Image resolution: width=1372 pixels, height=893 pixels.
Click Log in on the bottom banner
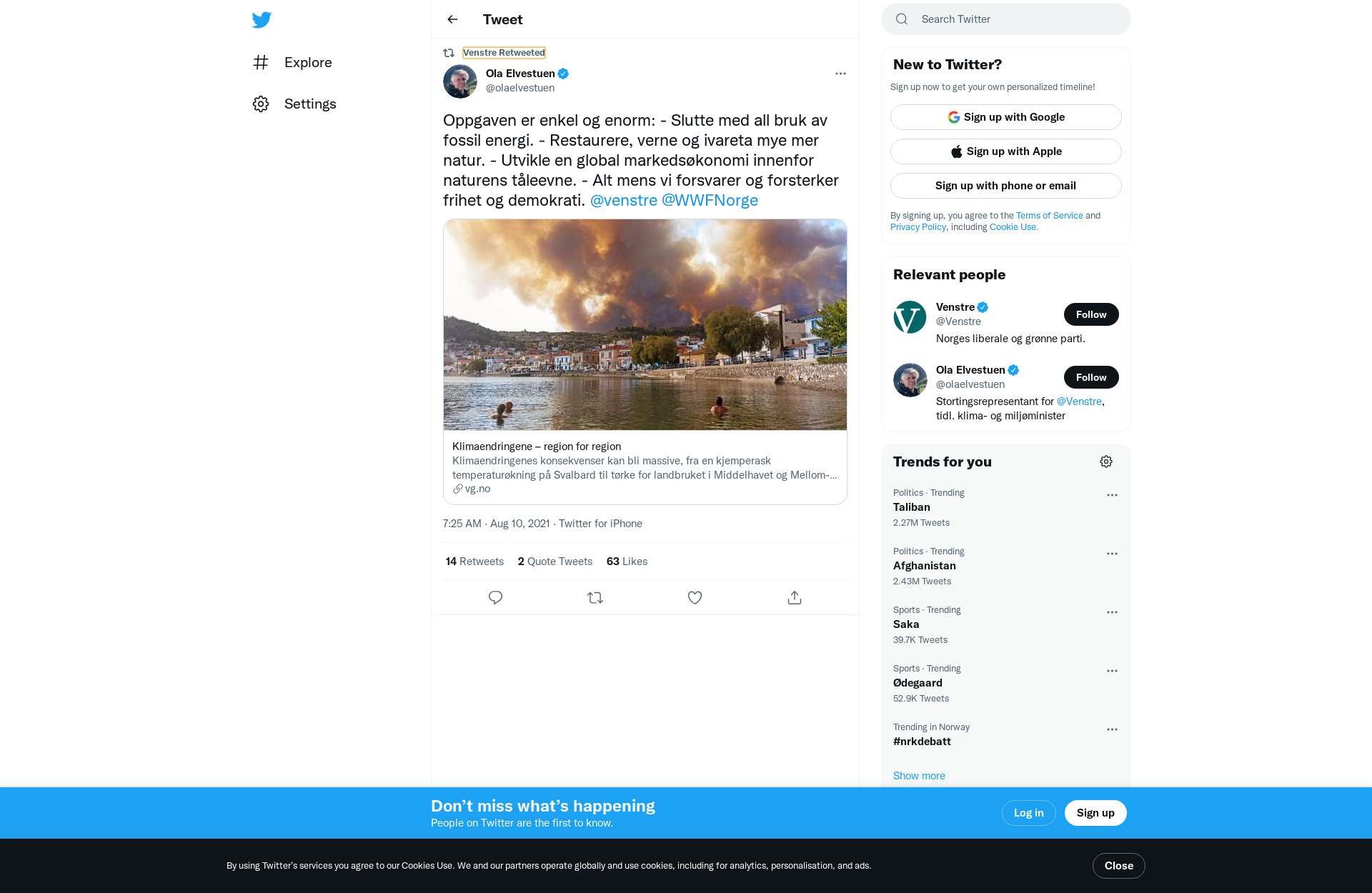pyautogui.click(x=1028, y=813)
